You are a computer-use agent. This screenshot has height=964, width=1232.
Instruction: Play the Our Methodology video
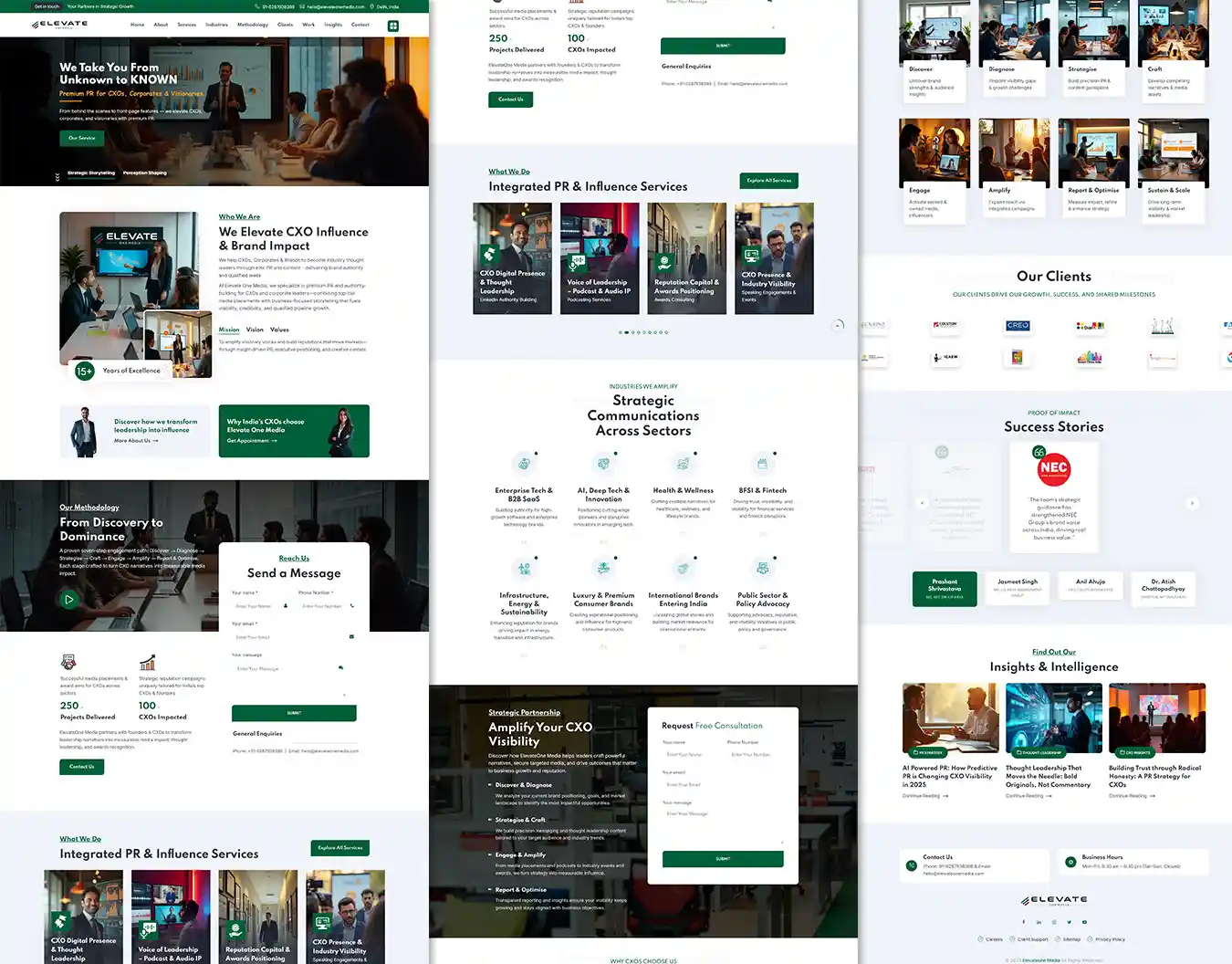point(68,600)
